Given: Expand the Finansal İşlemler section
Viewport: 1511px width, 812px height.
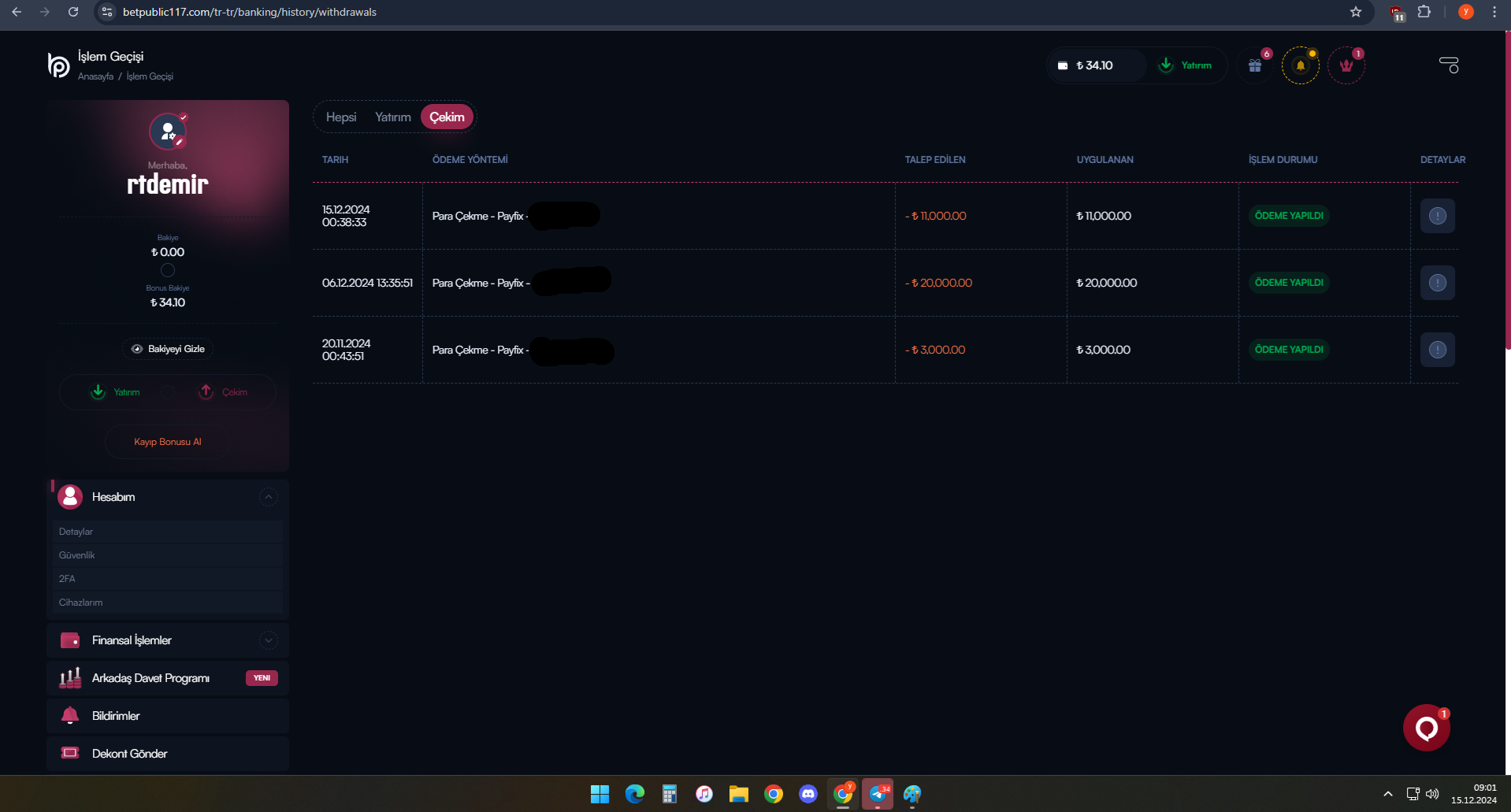Looking at the screenshot, I should pyautogui.click(x=268, y=640).
